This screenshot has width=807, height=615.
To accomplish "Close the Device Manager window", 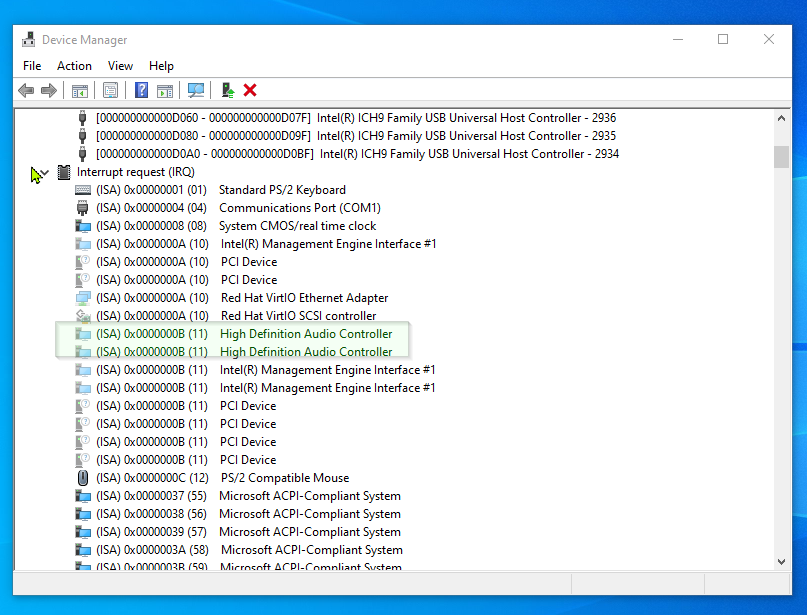I will click(769, 40).
